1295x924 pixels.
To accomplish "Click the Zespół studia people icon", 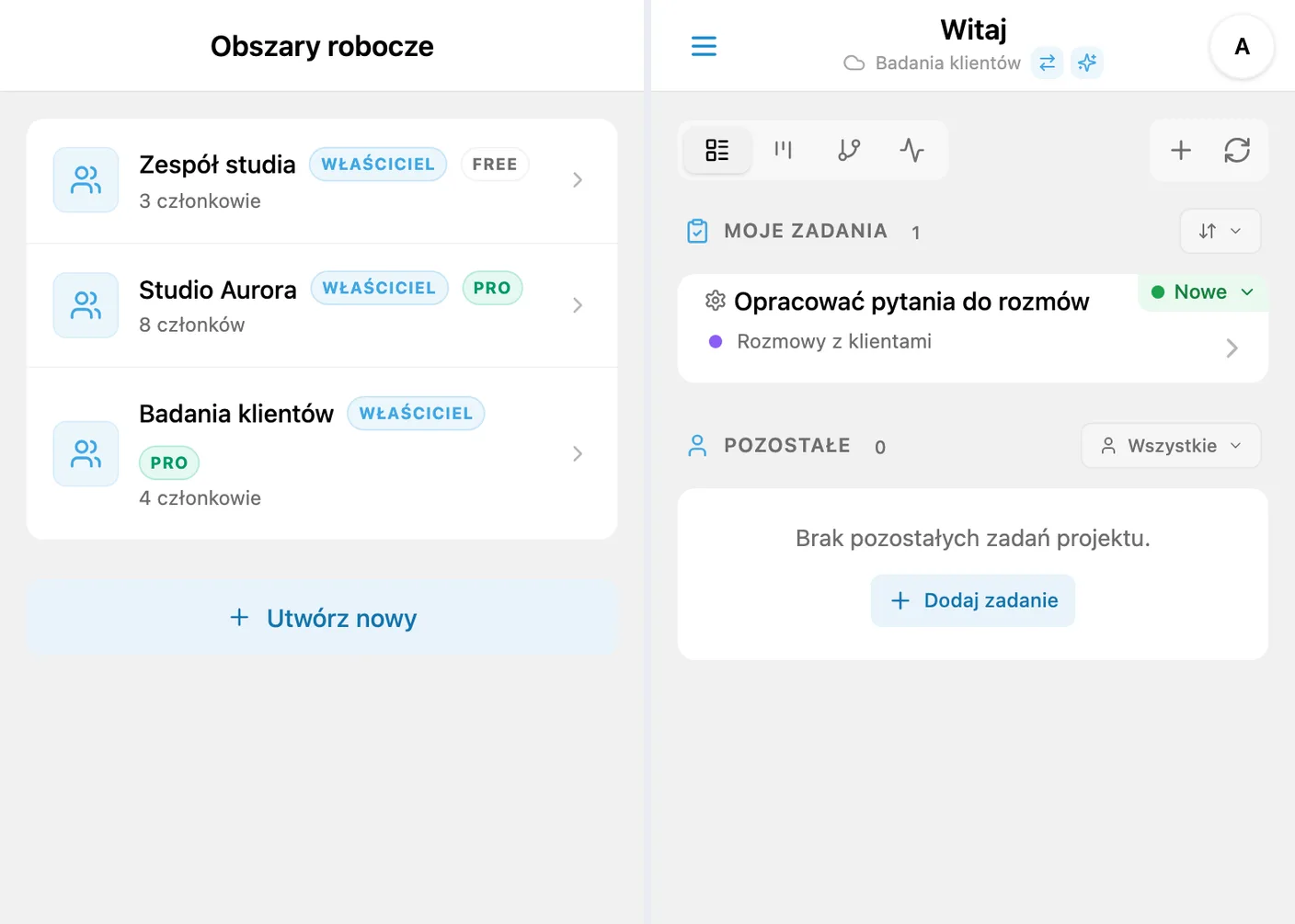I will click(86, 180).
